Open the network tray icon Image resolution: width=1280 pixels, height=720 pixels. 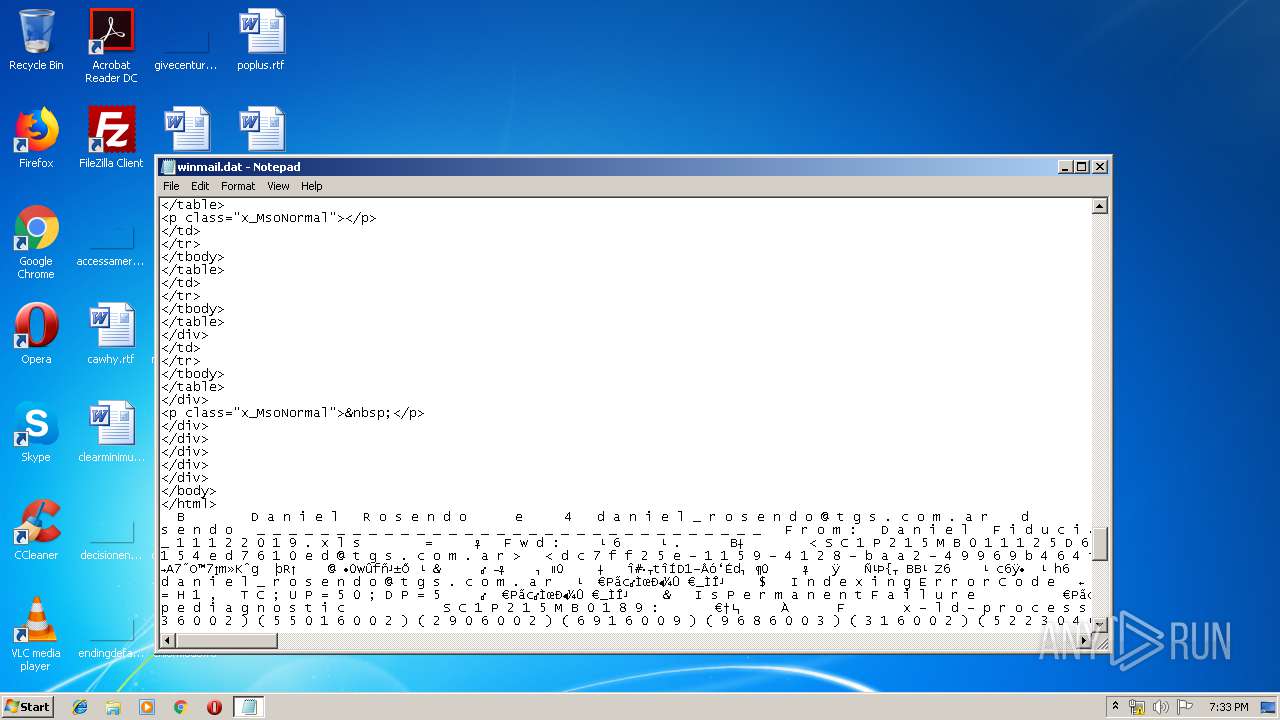pos(1137,707)
